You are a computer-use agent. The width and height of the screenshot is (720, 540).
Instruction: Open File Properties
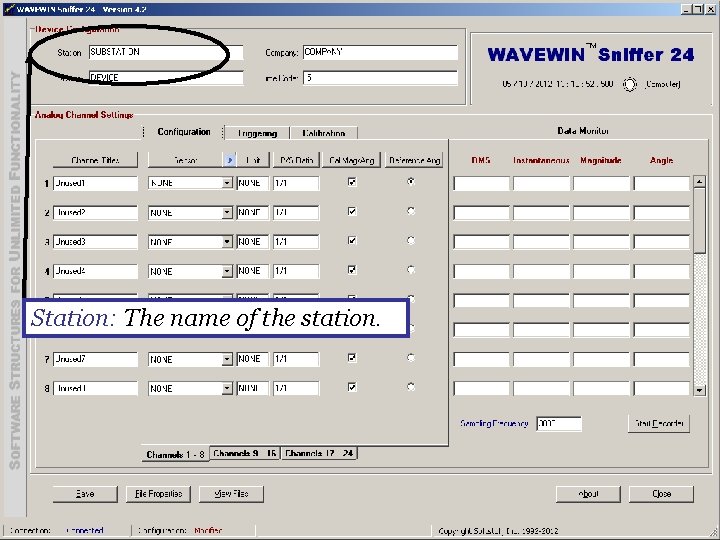click(158, 494)
